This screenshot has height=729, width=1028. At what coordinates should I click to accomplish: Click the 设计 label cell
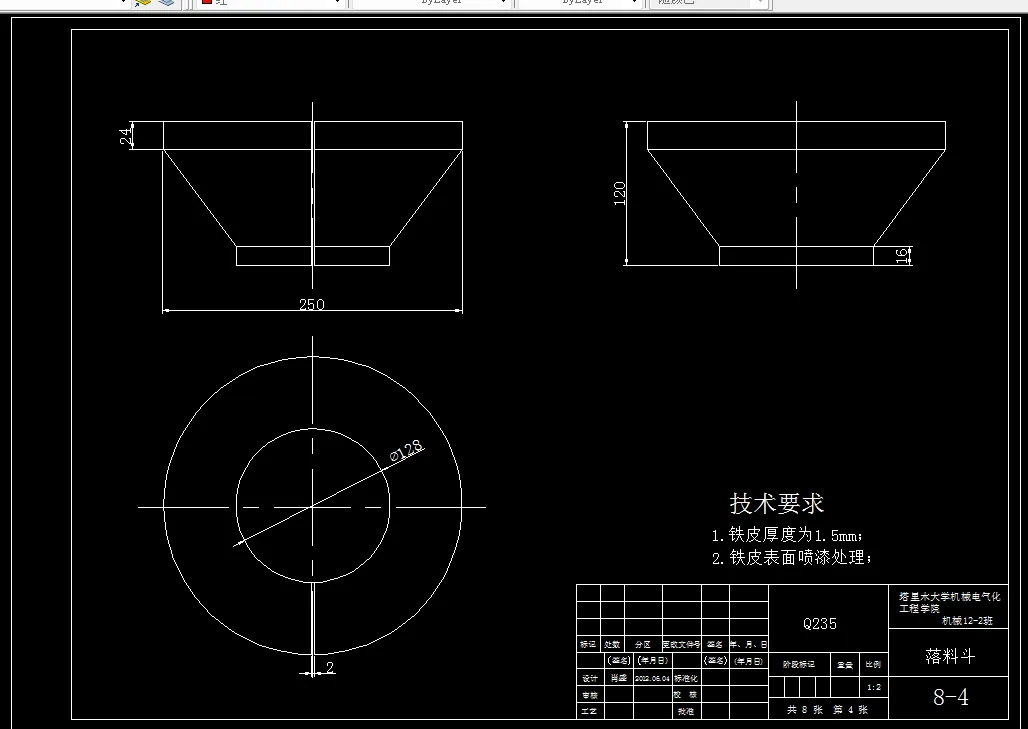click(589, 679)
